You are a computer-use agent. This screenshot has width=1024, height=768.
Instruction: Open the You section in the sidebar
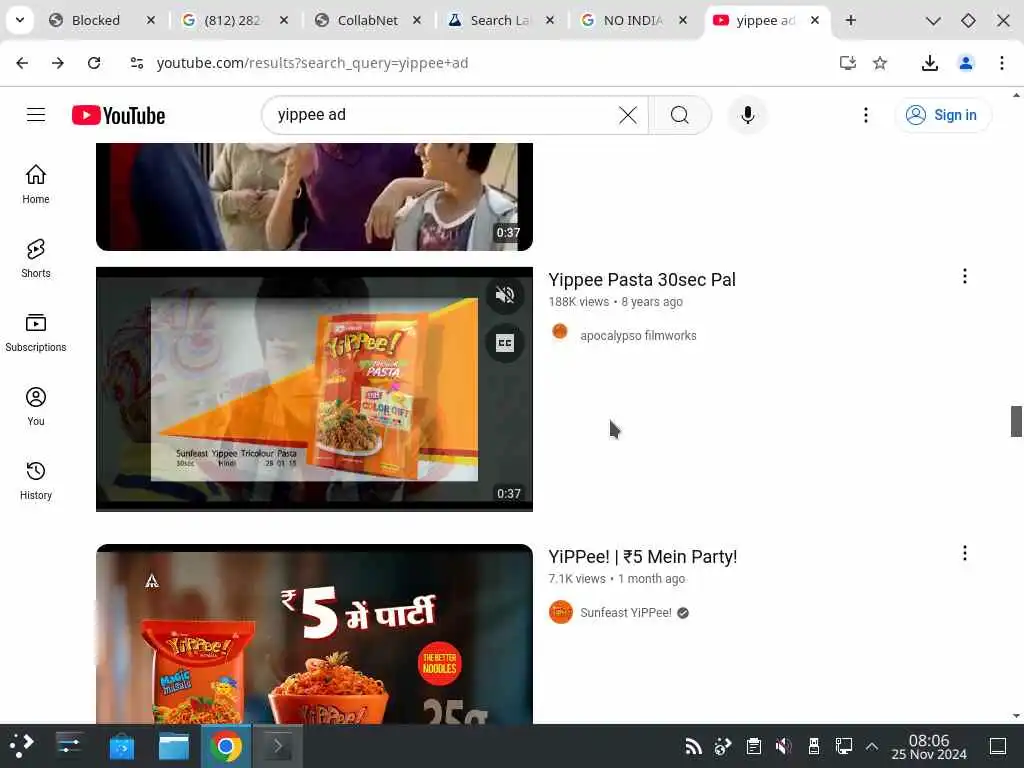point(36,406)
